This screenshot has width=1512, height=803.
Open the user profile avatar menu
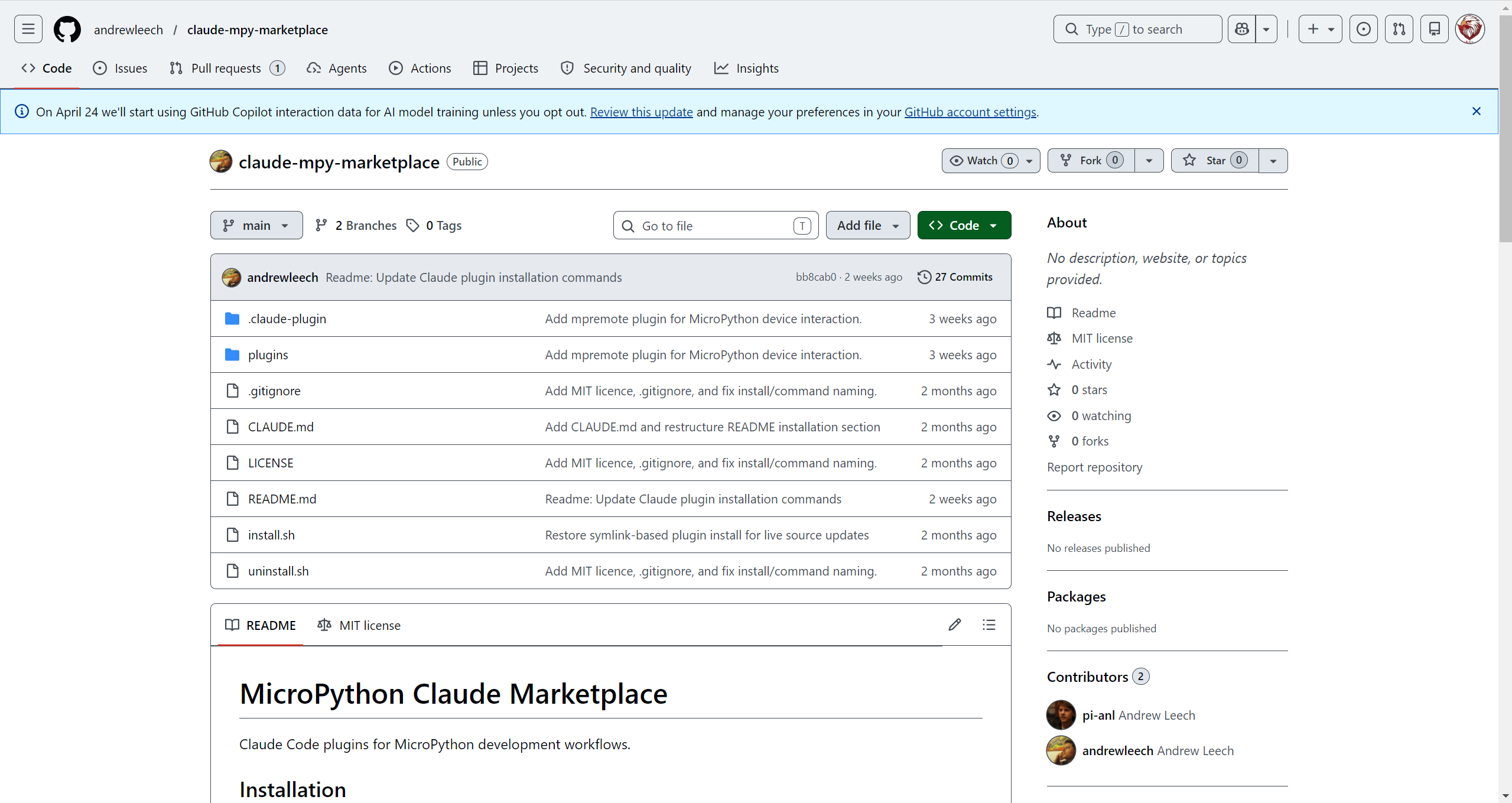pyautogui.click(x=1470, y=29)
